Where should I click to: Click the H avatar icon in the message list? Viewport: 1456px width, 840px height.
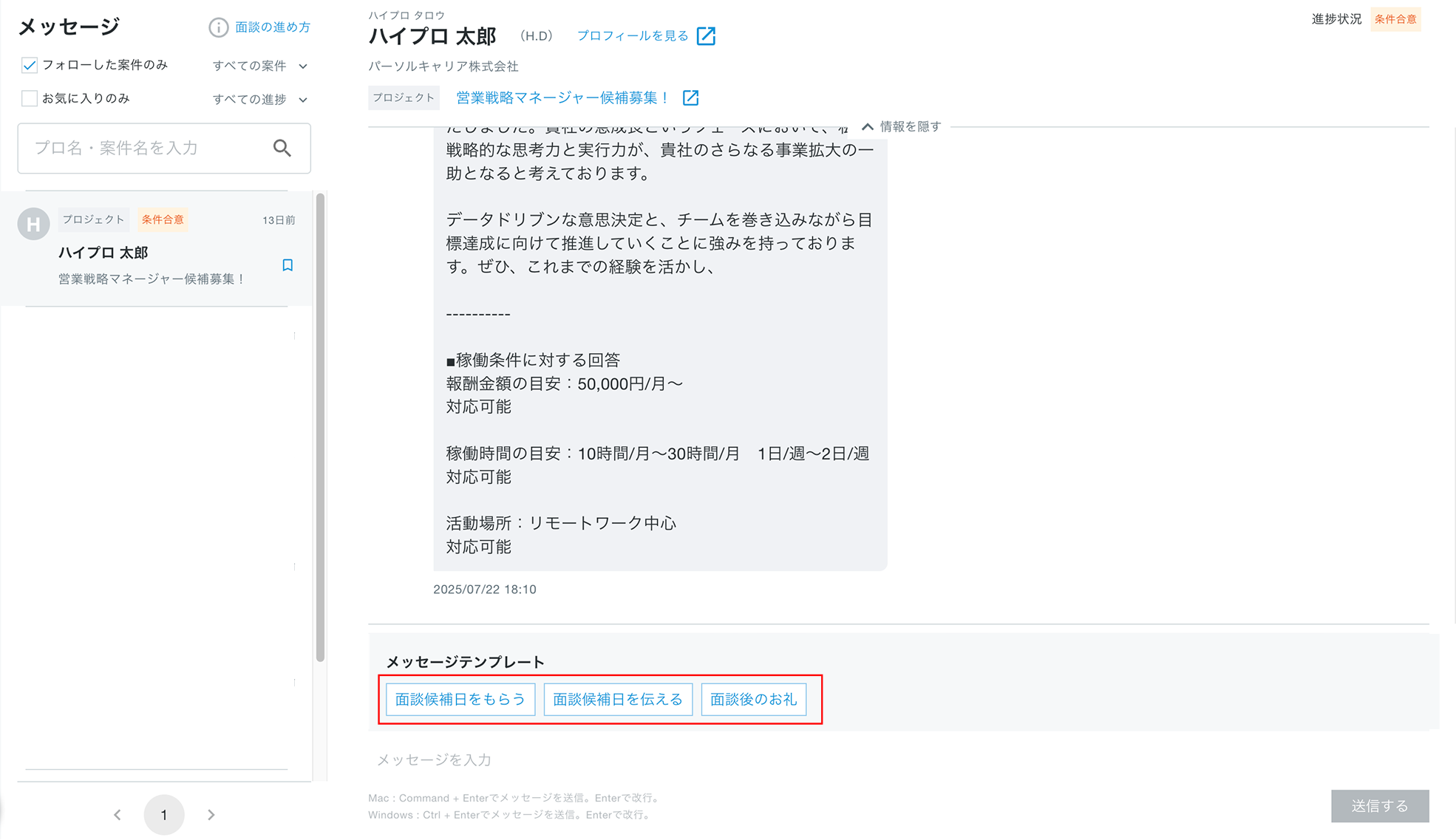coord(33,224)
